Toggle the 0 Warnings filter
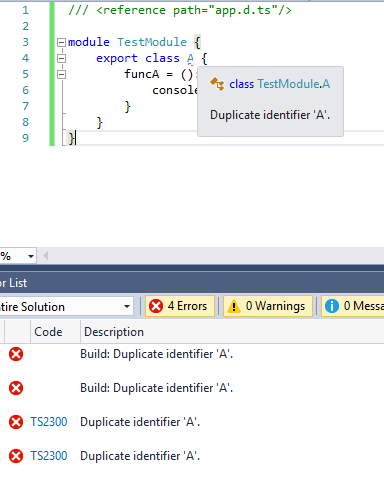The image size is (384, 477). click(x=268, y=306)
